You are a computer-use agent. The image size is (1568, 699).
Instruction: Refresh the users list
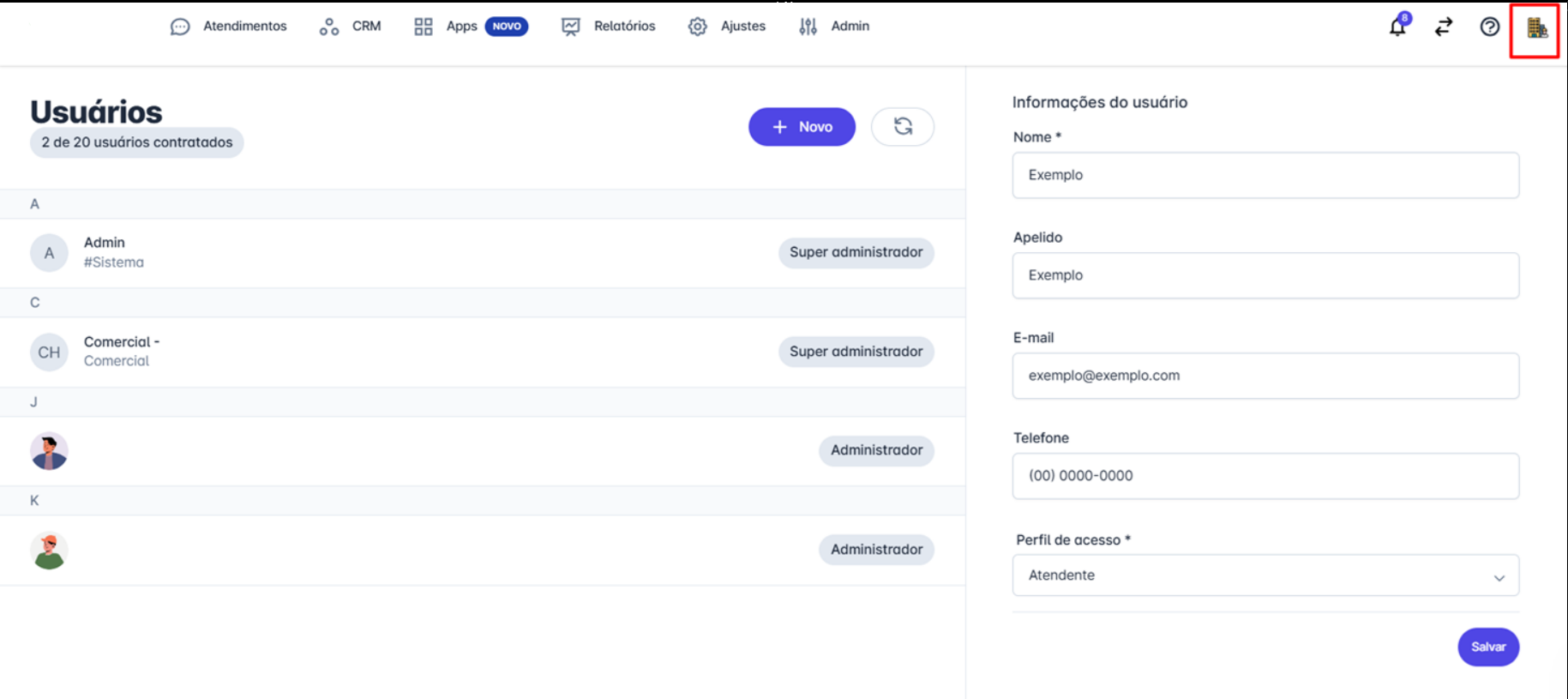(903, 127)
